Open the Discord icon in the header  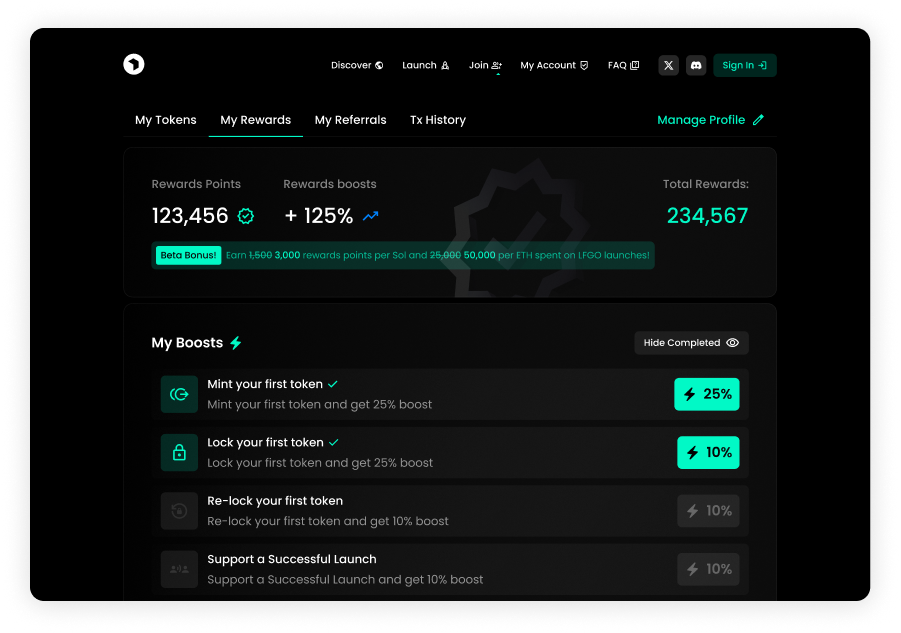pyautogui.click(x=695, y=64)
